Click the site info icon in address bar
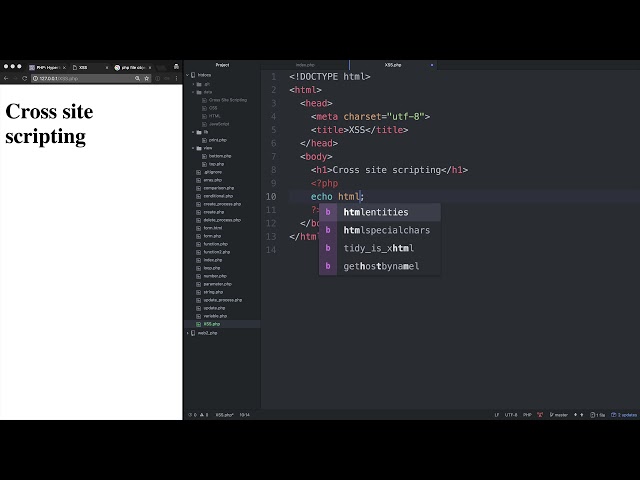Image resolution: width=640 pixels, height=480 pixels. [x=36, y=78]
